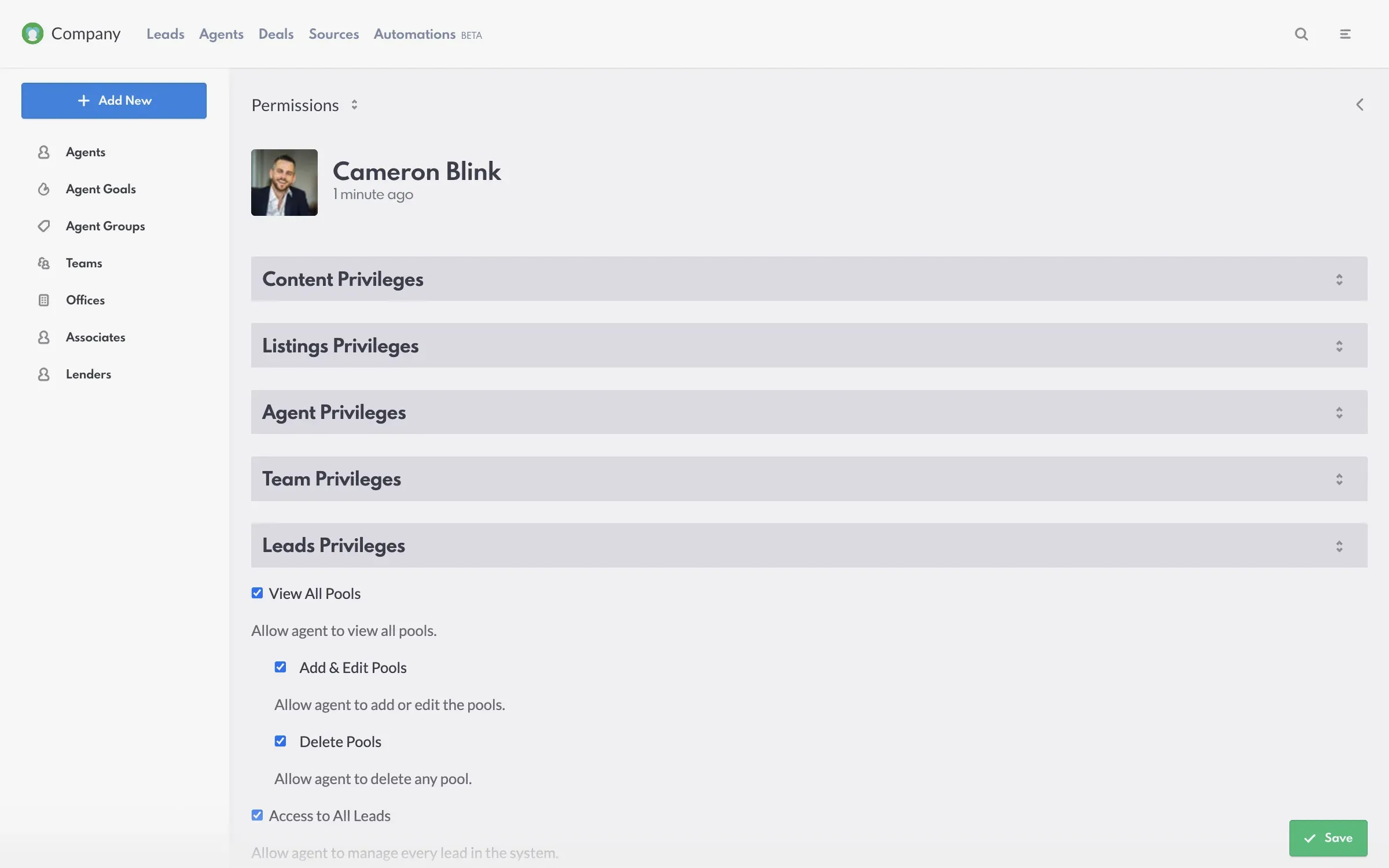
Task: Expand Content Privileges section arrows
Action: click(x=1339, y=279)
